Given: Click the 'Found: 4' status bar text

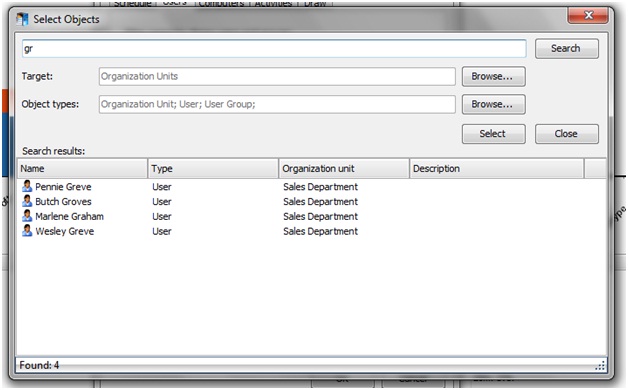Looking at the screenshot, I should [39, 366].
